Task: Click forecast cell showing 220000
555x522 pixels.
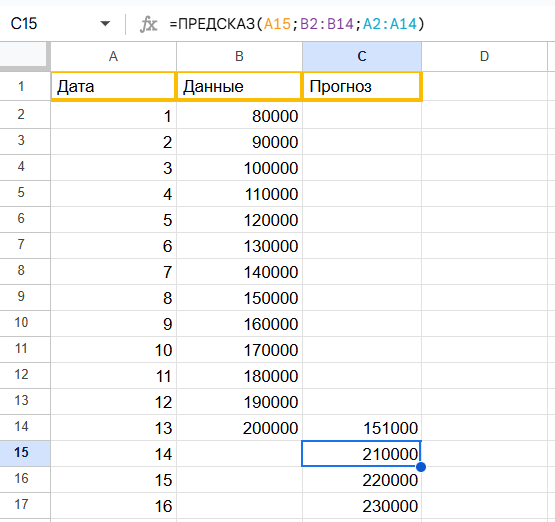Action: tap(362, 480)
